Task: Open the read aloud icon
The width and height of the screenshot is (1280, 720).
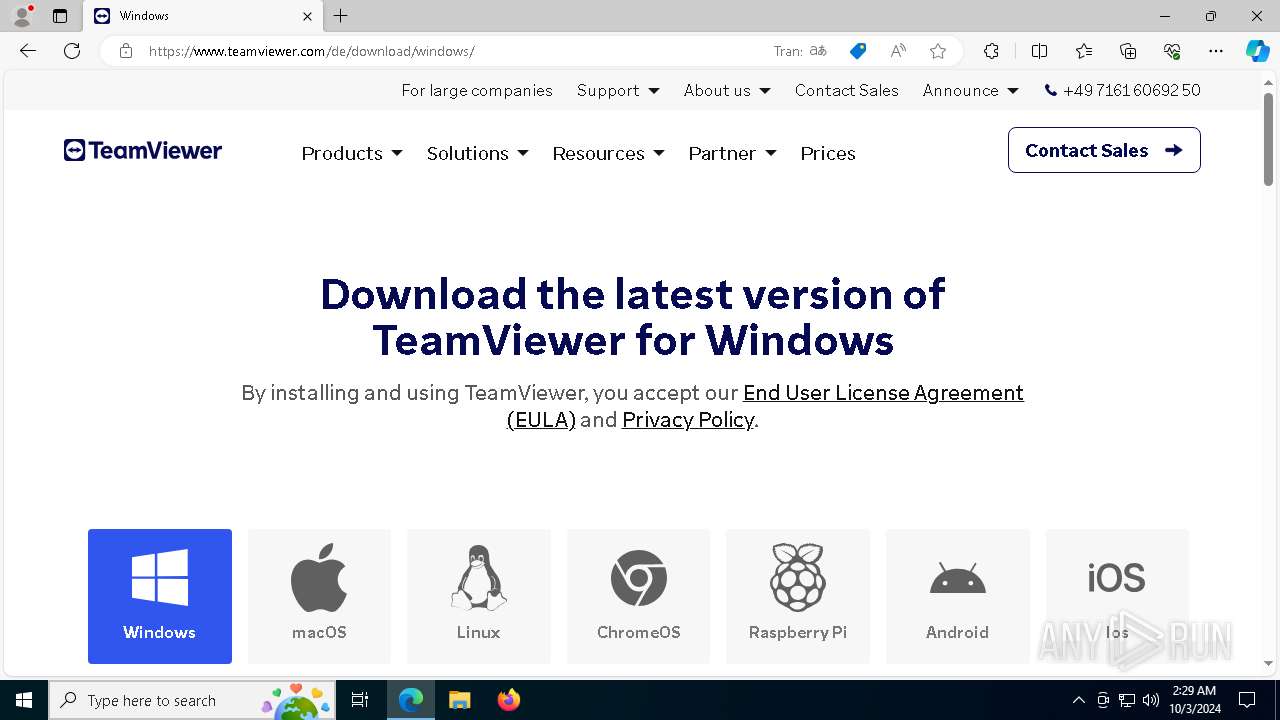Action: coord(898,51)
